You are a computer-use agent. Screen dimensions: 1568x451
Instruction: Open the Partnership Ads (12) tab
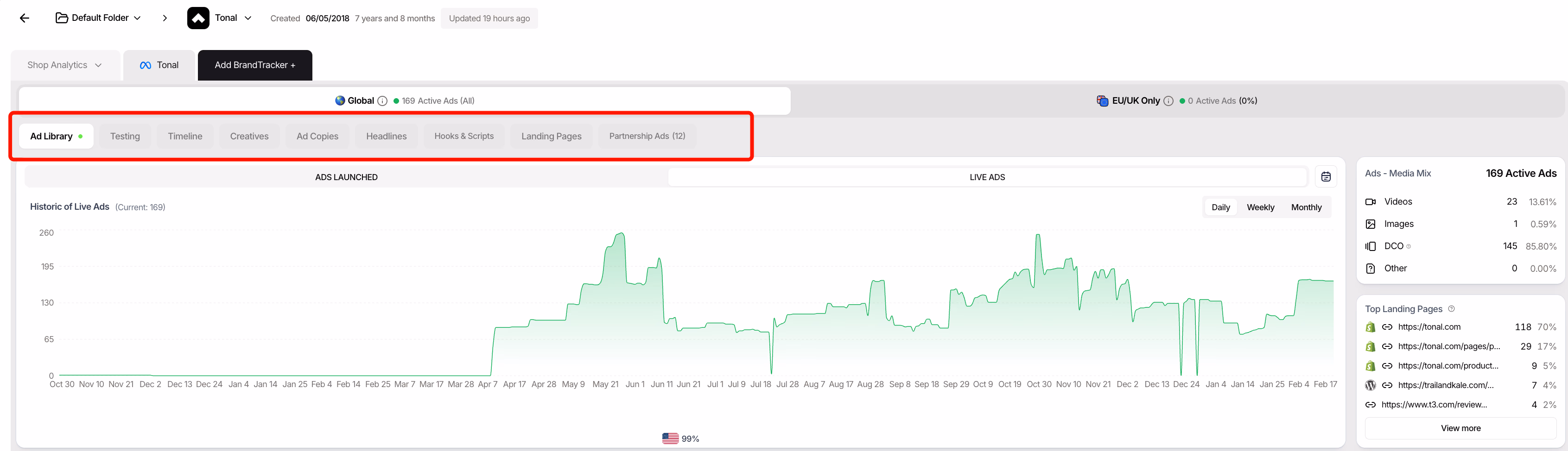pos(647,136)
